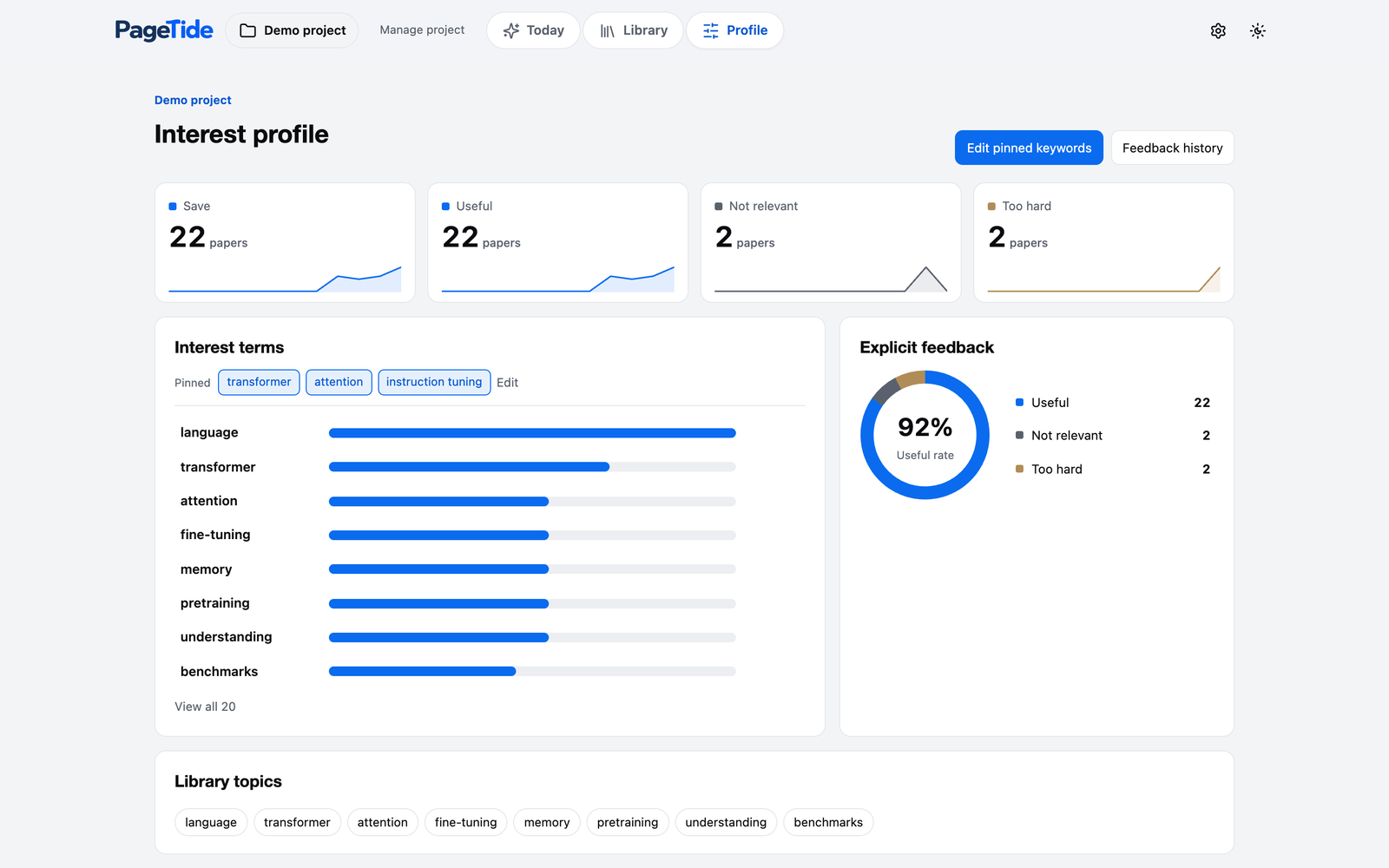This screenshot has height=868, width=1389.
Task: Click the sliders icon in the Profile tab
Action: (x=711, y=30)
